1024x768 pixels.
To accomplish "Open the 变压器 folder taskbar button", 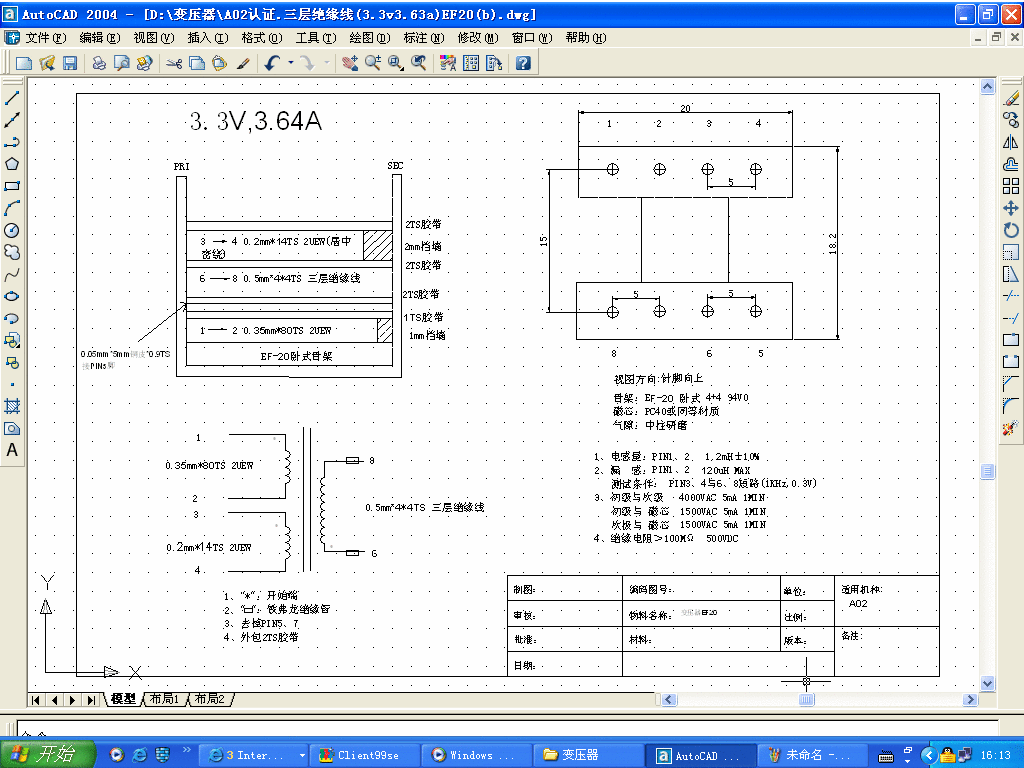I will coord(586,755).
